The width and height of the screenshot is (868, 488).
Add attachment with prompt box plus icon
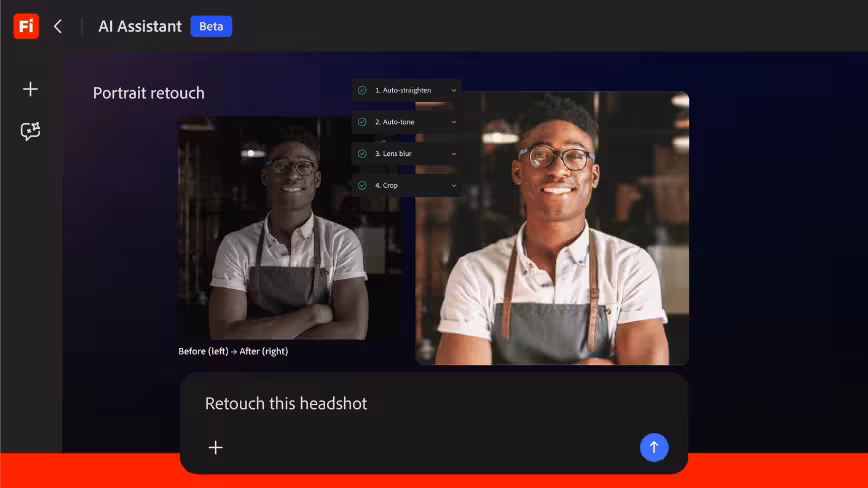pos(215,447)
